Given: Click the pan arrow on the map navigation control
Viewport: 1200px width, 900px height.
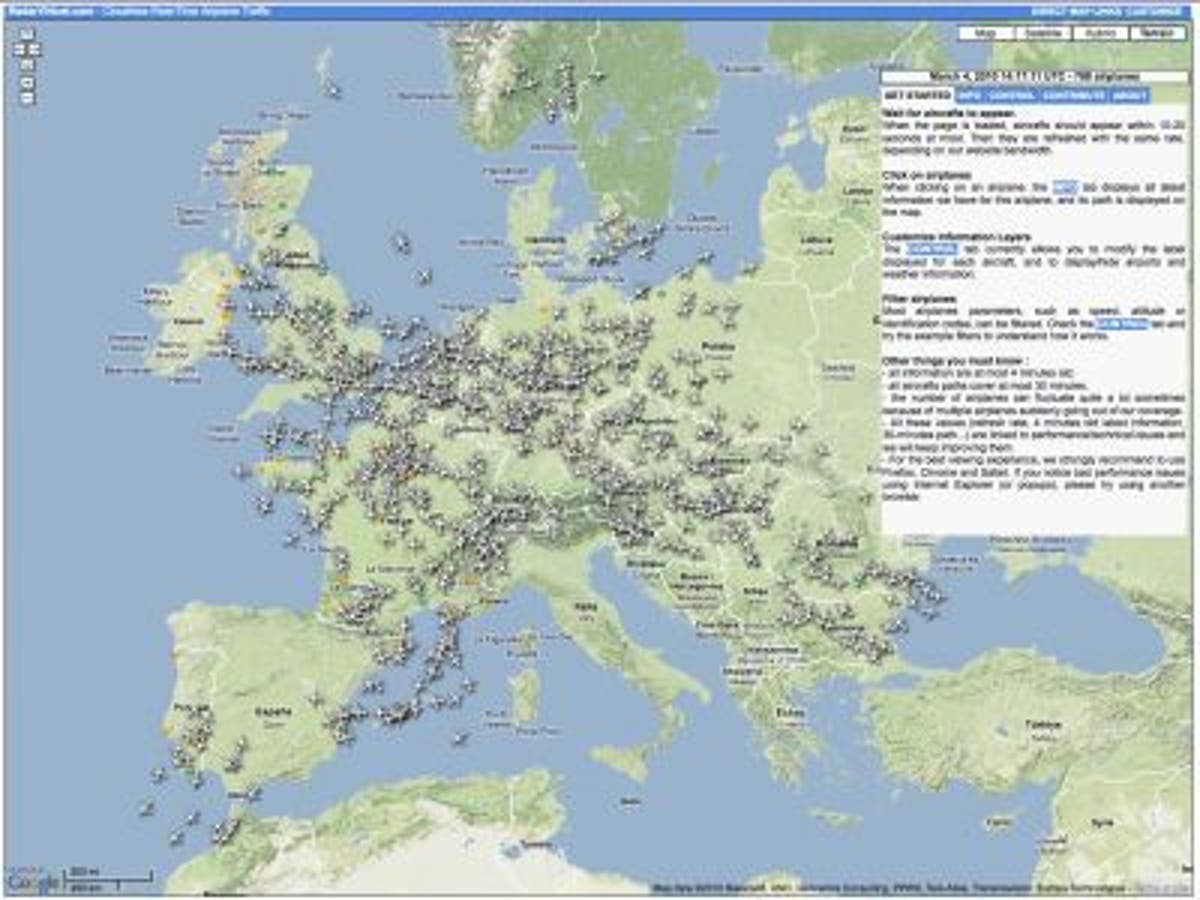Looking at the screenshot, I should [x=26, y=33].
